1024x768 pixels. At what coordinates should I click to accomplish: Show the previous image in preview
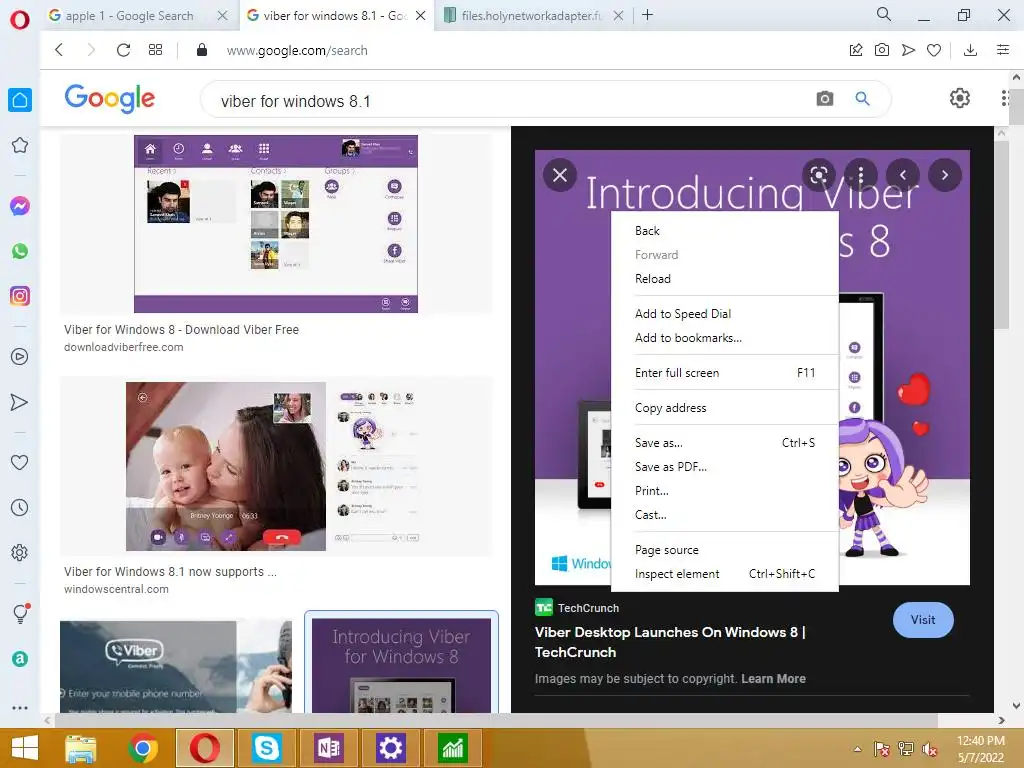[x=903, y=175]
